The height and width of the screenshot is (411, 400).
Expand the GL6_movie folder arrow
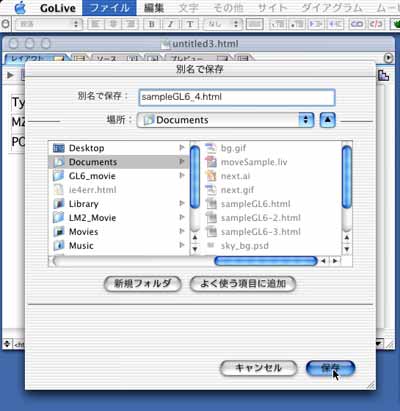tap(182, 175)
